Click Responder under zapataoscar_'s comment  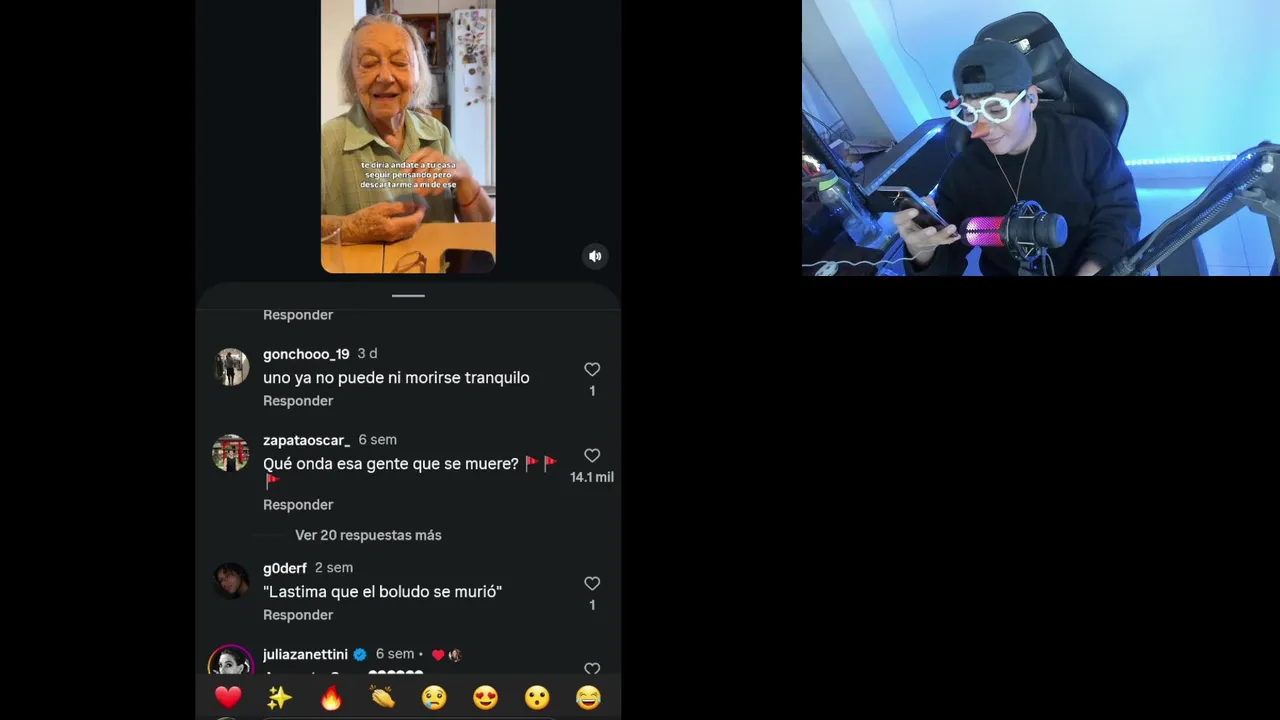point(298,505)
